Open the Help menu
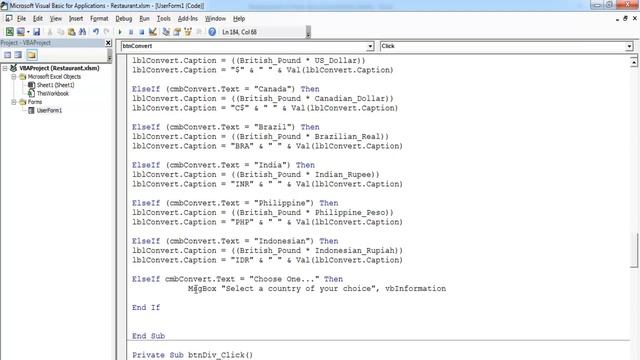 tap(239, 19)
